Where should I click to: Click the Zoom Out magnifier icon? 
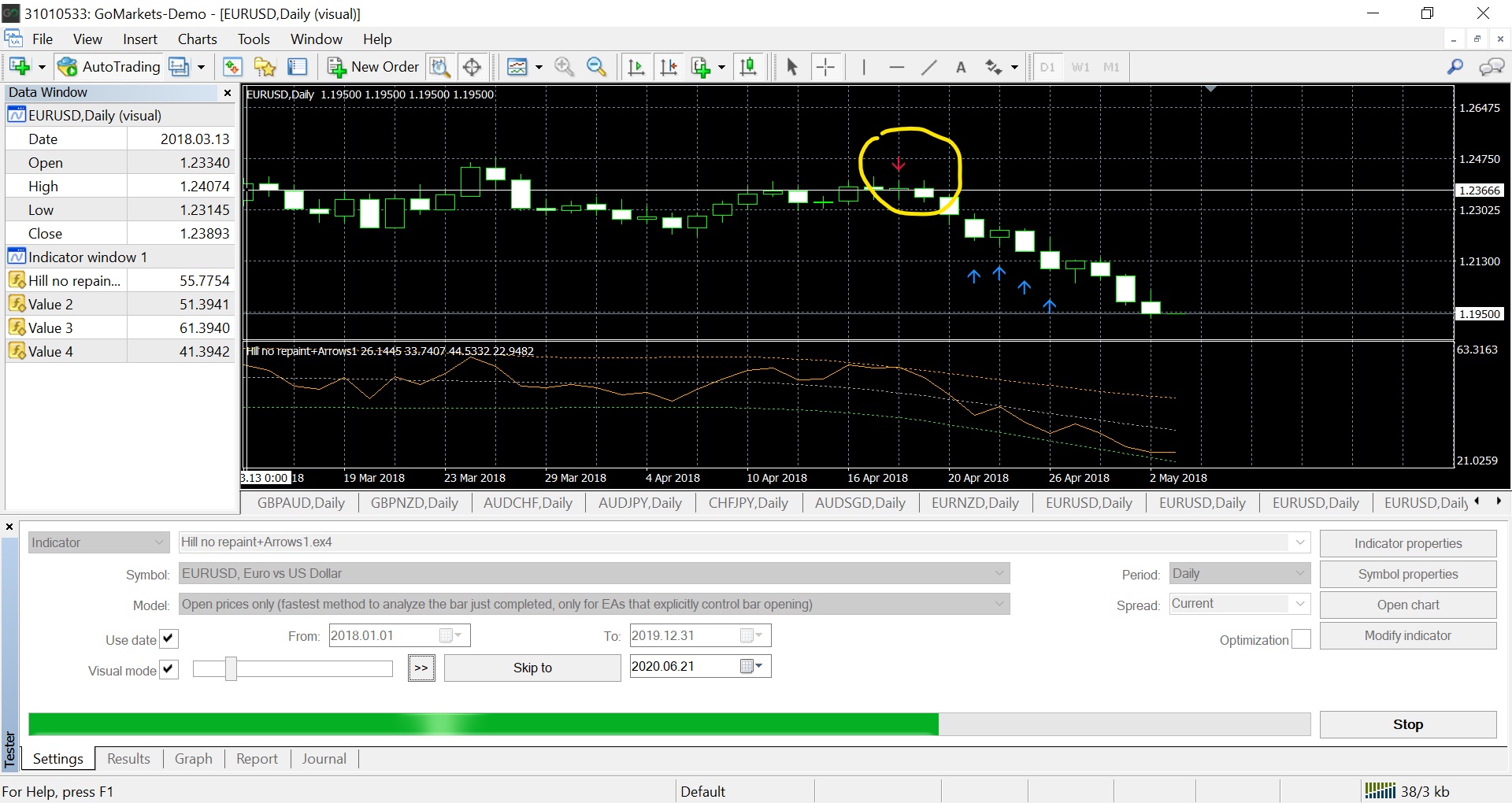click(x=597, y=67)
